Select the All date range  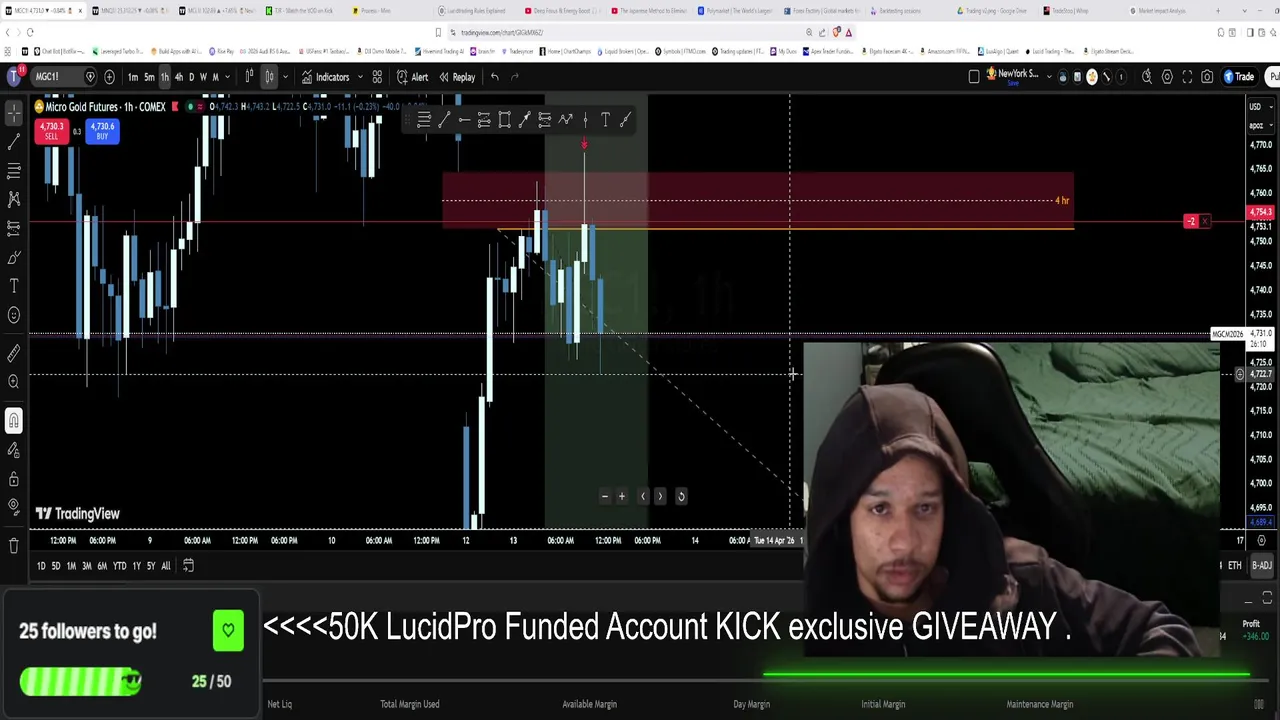166,566
